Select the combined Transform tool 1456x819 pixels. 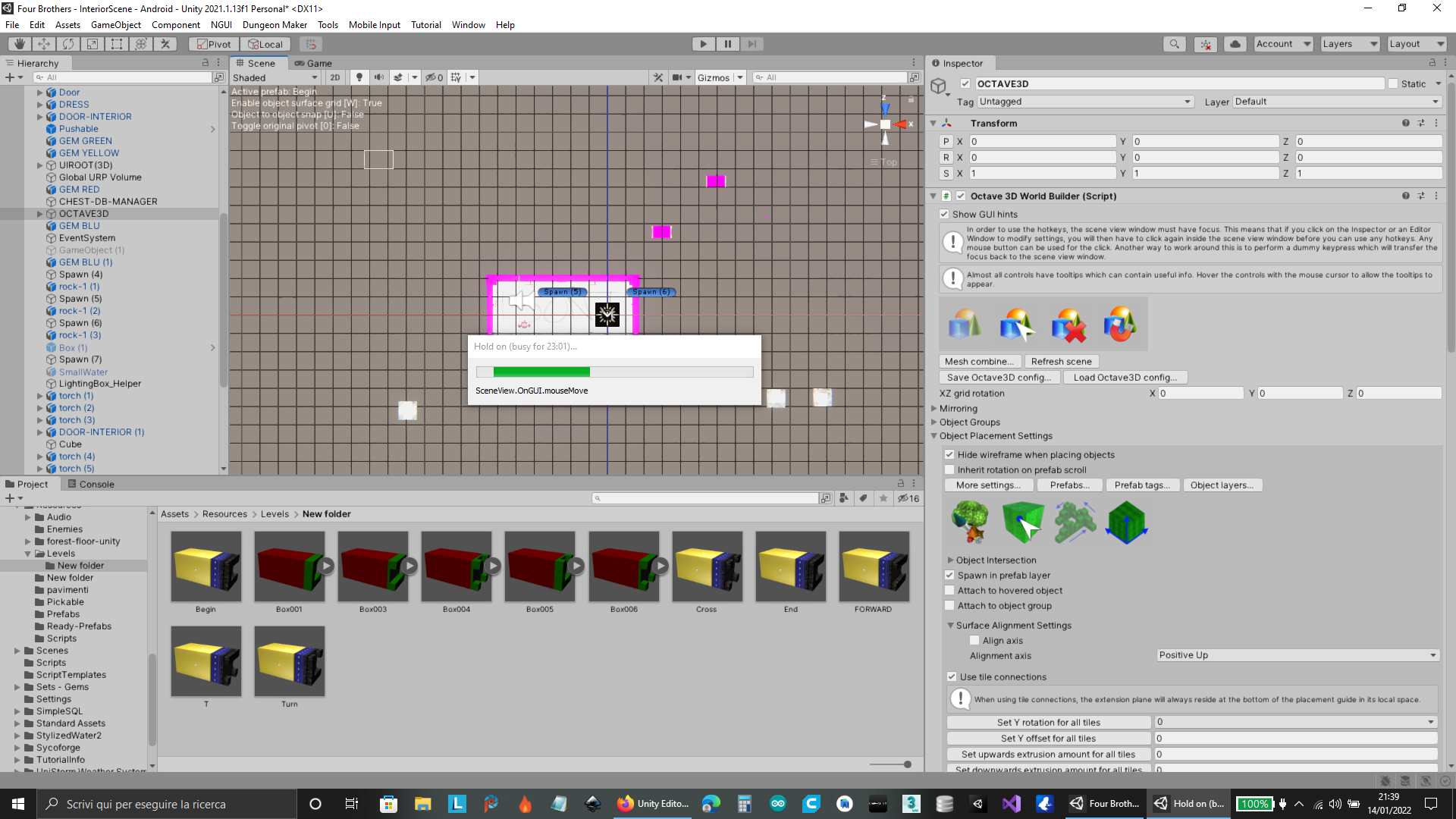(141, 44)
